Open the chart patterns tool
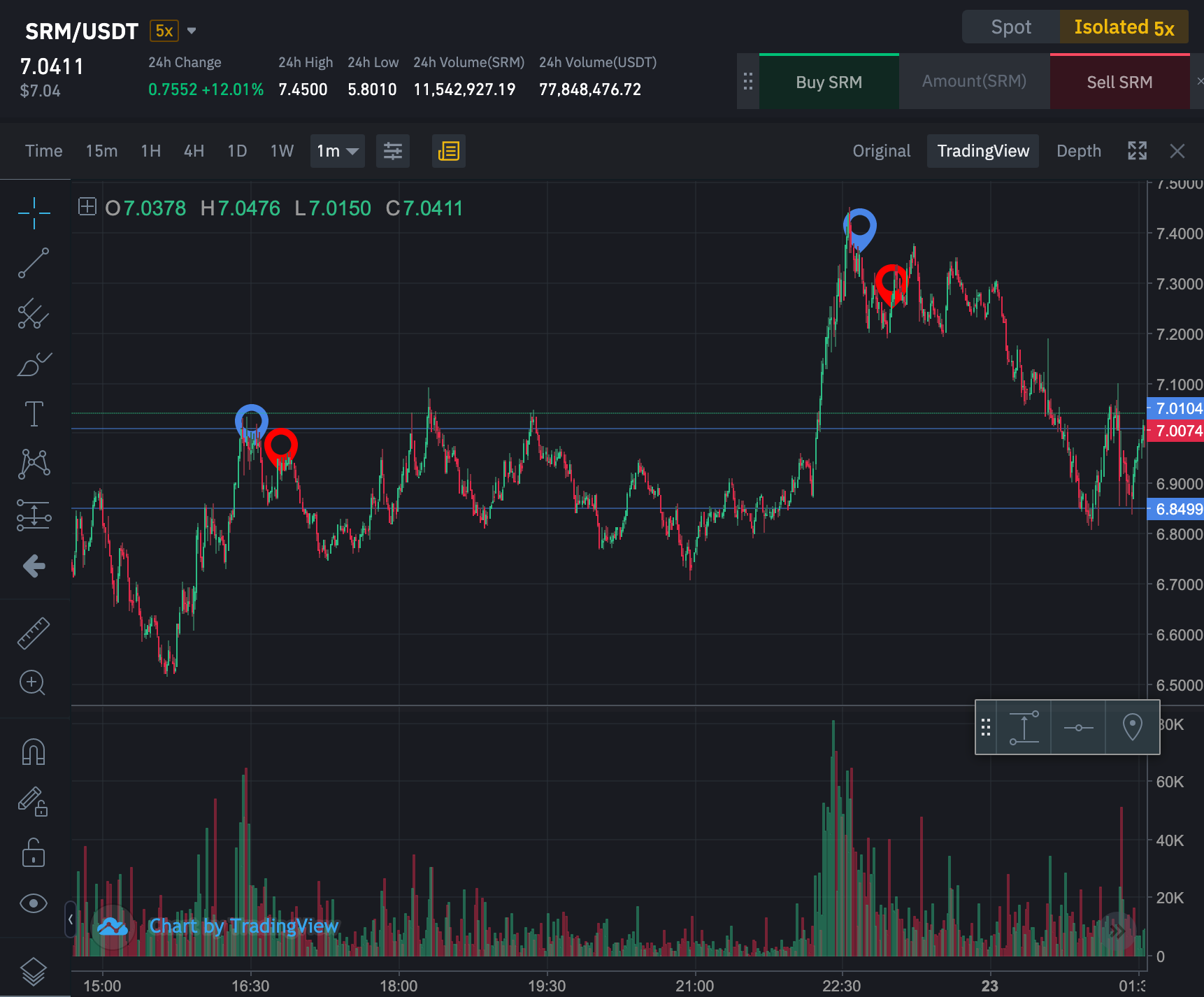This screenshot has width=1204, height=997. (34, 464)
